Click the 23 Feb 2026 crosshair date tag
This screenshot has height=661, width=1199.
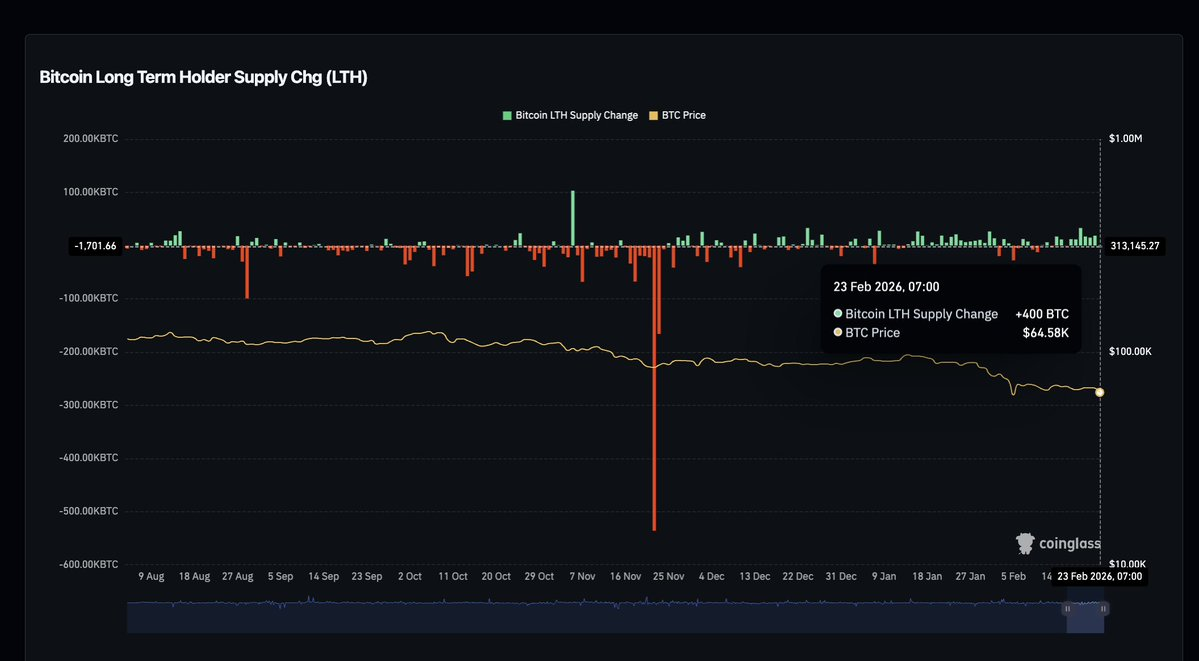(1098, 576)
